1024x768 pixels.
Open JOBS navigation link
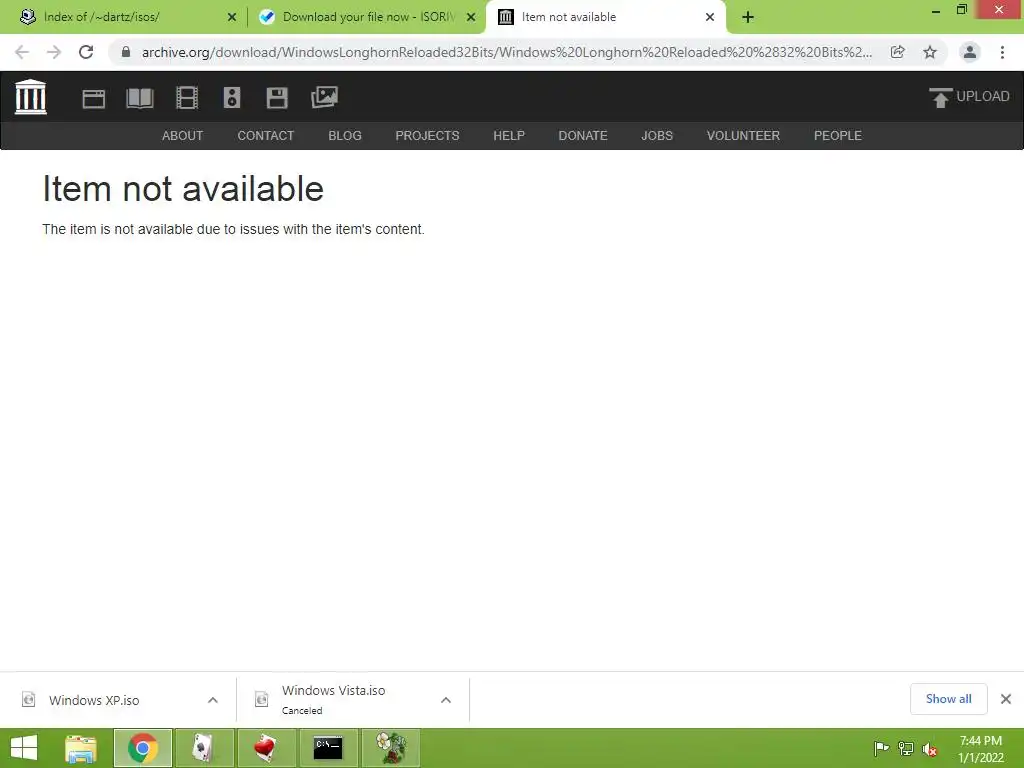click(657, 136)
